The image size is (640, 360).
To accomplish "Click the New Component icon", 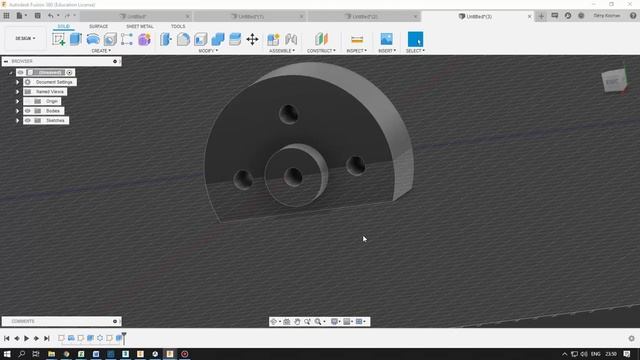I will [x=273, y=39].
